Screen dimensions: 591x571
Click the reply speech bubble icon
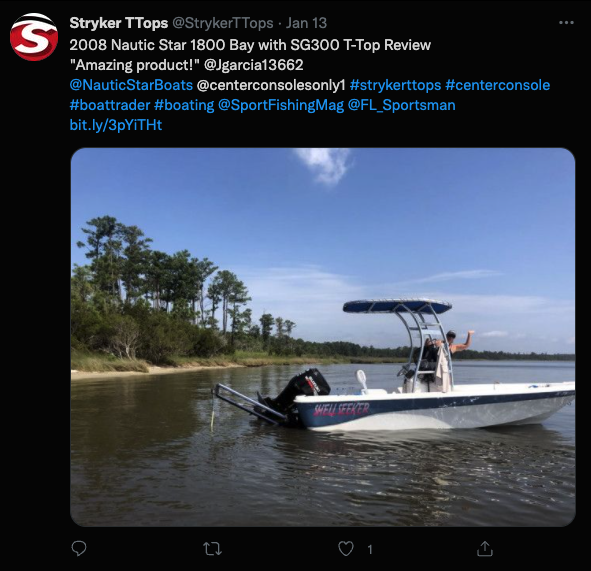pos(79,548)
